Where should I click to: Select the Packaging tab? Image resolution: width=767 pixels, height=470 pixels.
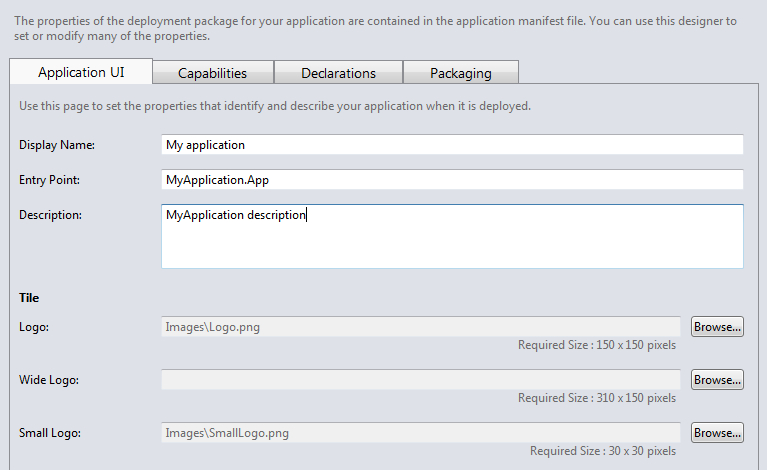point(460,73)
